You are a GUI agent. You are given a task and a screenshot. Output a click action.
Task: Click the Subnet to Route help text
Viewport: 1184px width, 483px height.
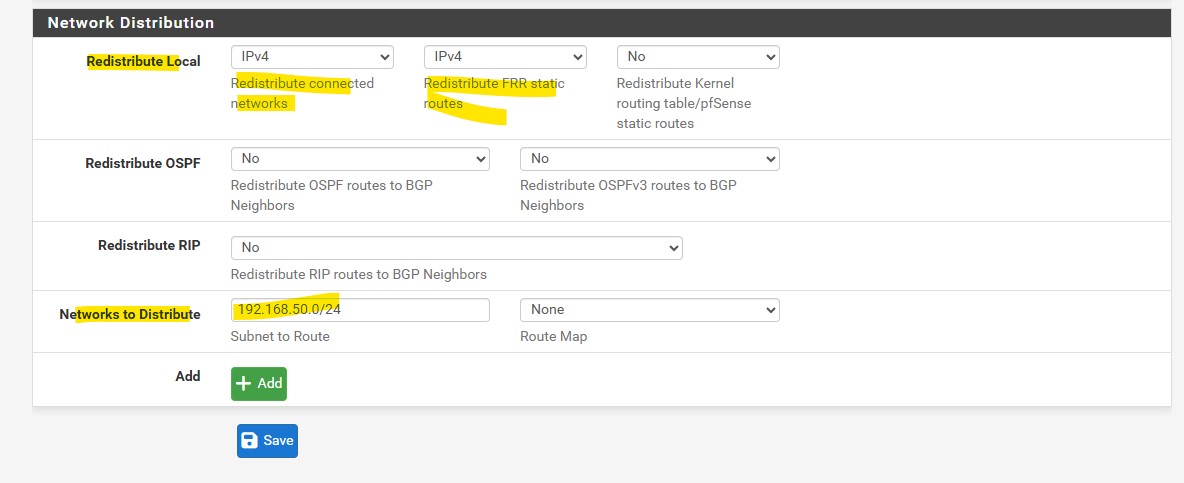pos(280,337)
